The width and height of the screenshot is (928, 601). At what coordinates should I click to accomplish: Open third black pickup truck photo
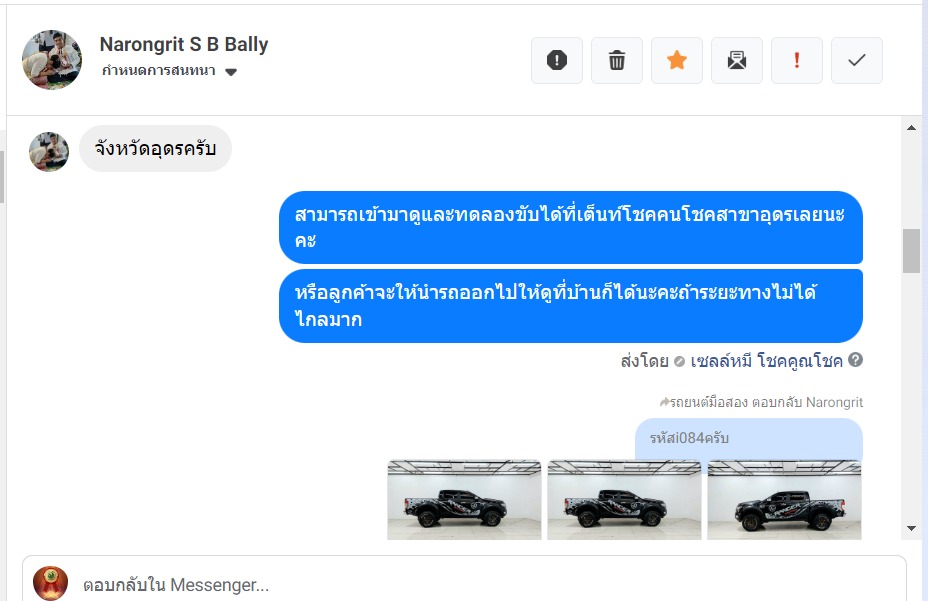click(x=784, y=500)
